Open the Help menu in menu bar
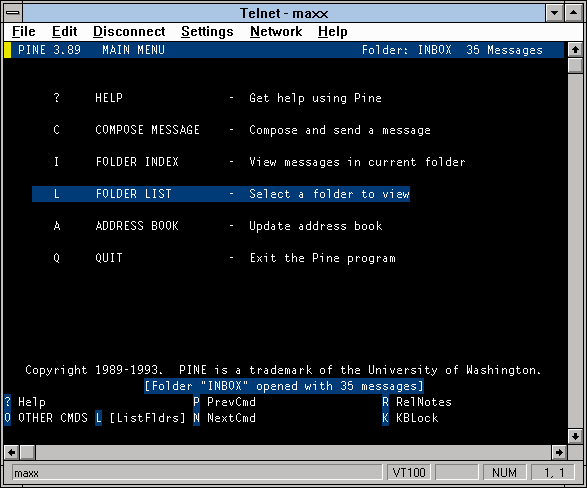 pos(332,31)
